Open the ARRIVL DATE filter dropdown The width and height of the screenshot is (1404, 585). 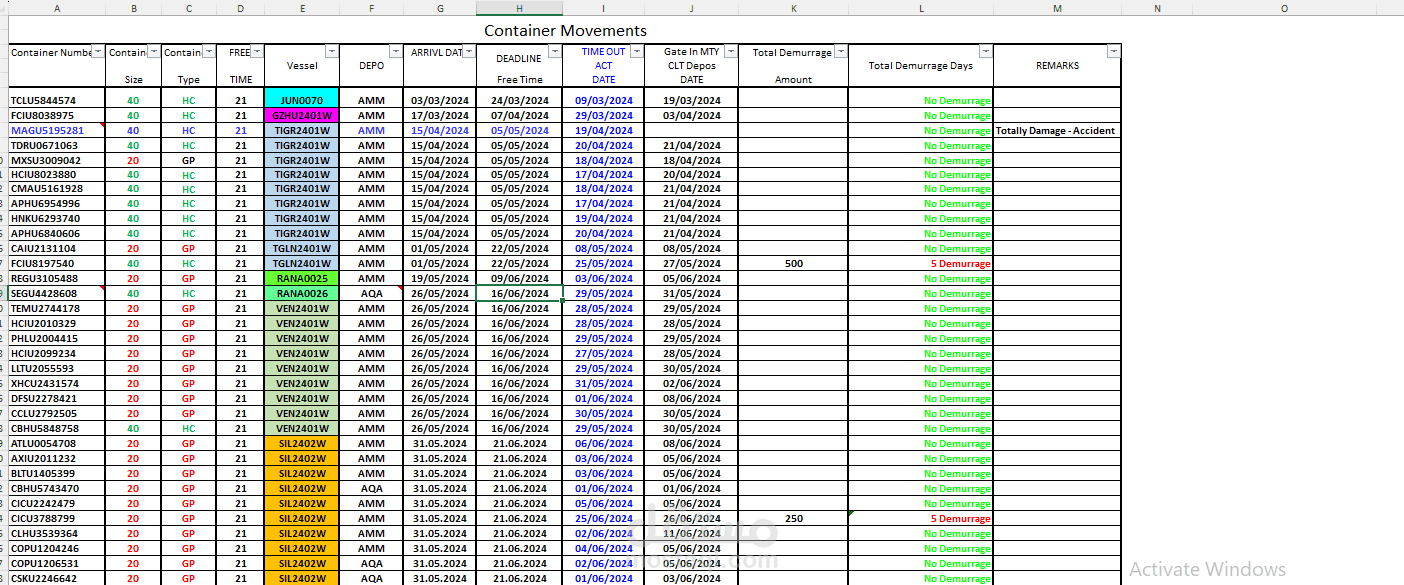click(x=469, y=51)
